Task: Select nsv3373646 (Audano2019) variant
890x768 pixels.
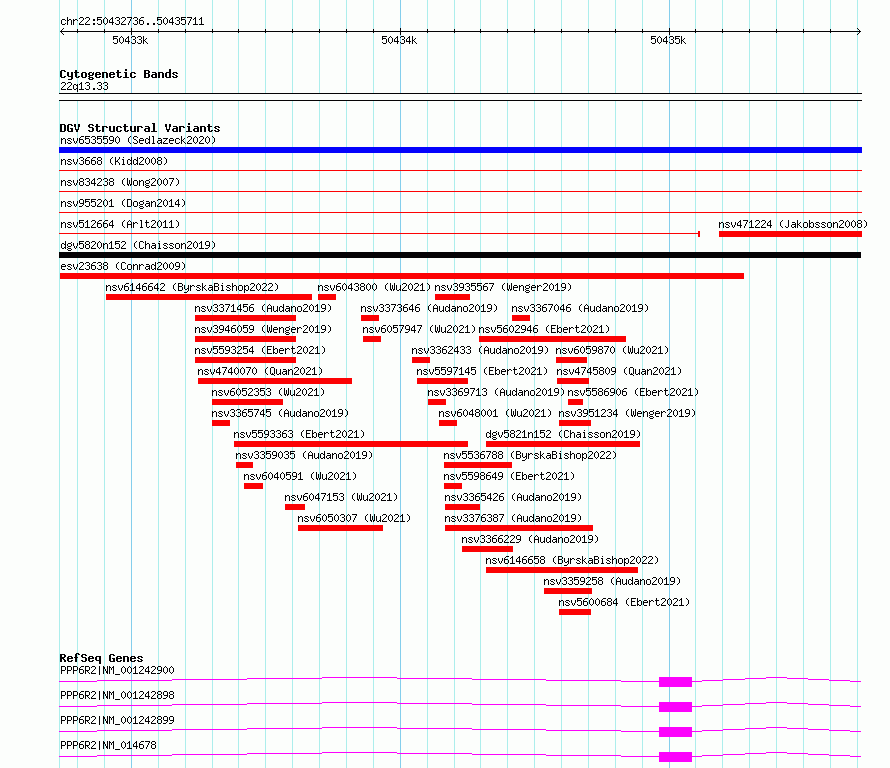Action: 429,308
